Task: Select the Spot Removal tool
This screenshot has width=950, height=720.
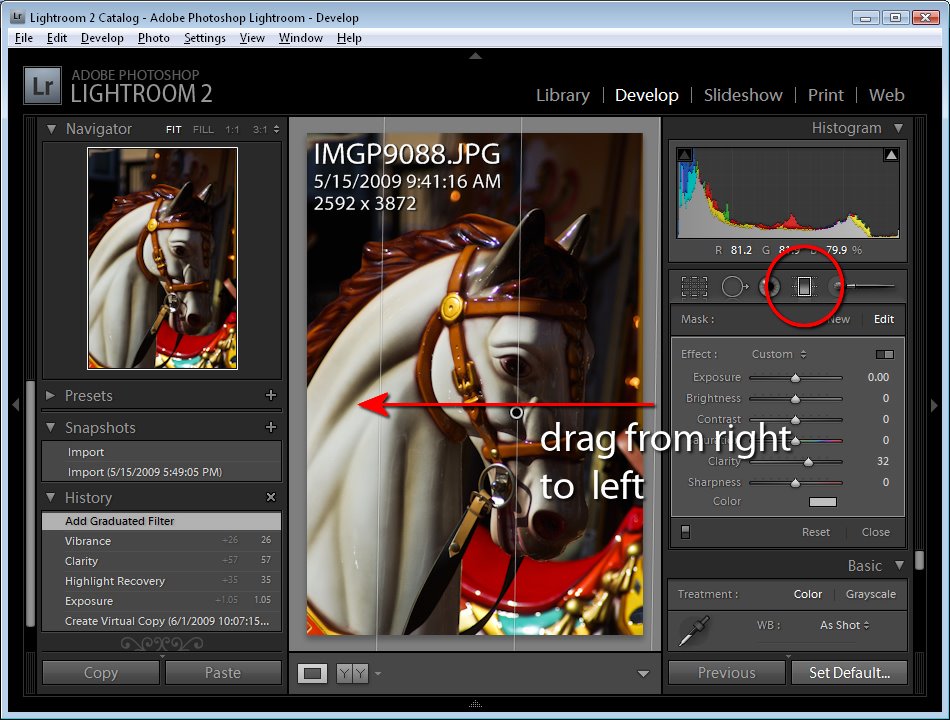Action: (x=734, y=286)
